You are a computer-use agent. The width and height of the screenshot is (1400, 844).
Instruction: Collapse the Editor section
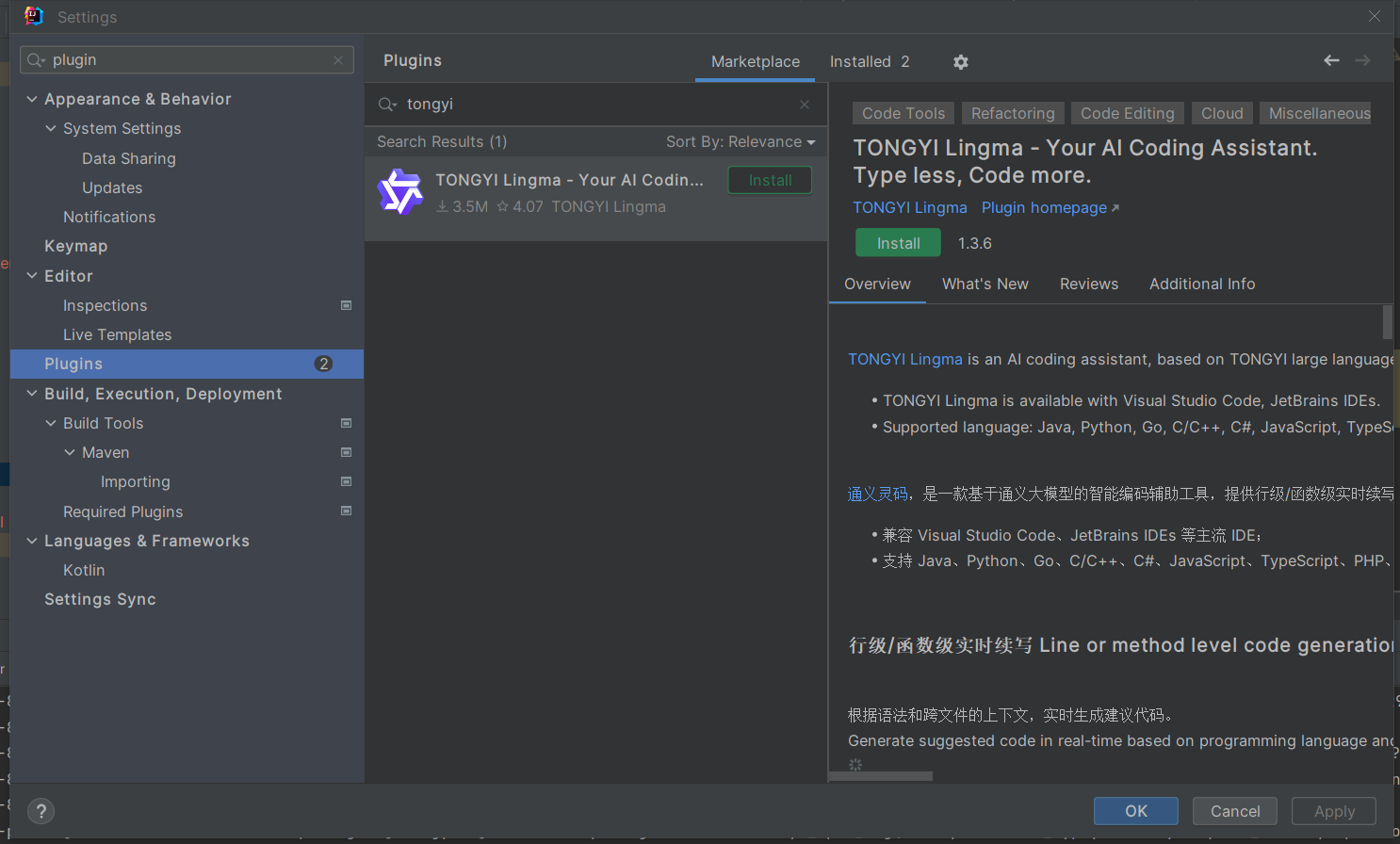32,276
